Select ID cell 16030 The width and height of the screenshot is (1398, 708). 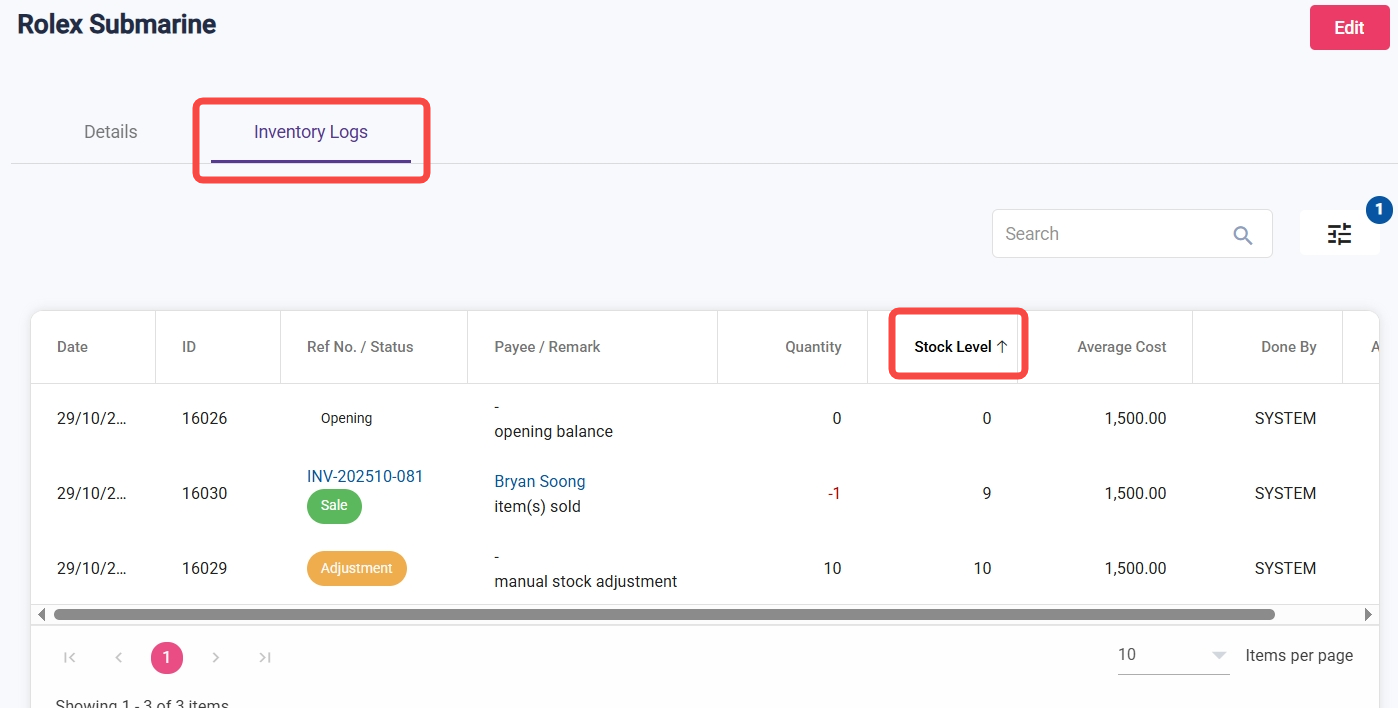click(x=204, y=493)
